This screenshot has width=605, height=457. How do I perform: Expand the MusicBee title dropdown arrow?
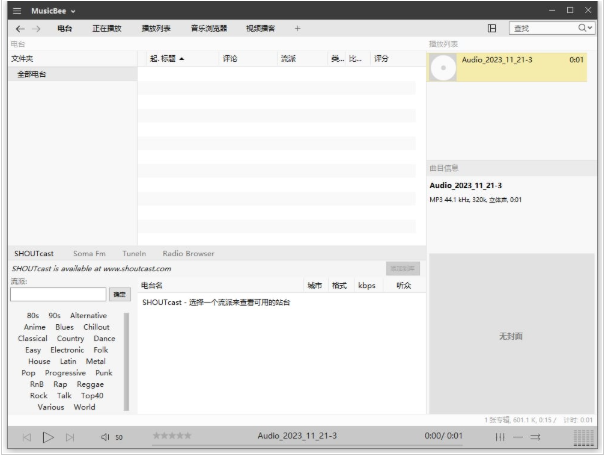click(73, 10)
